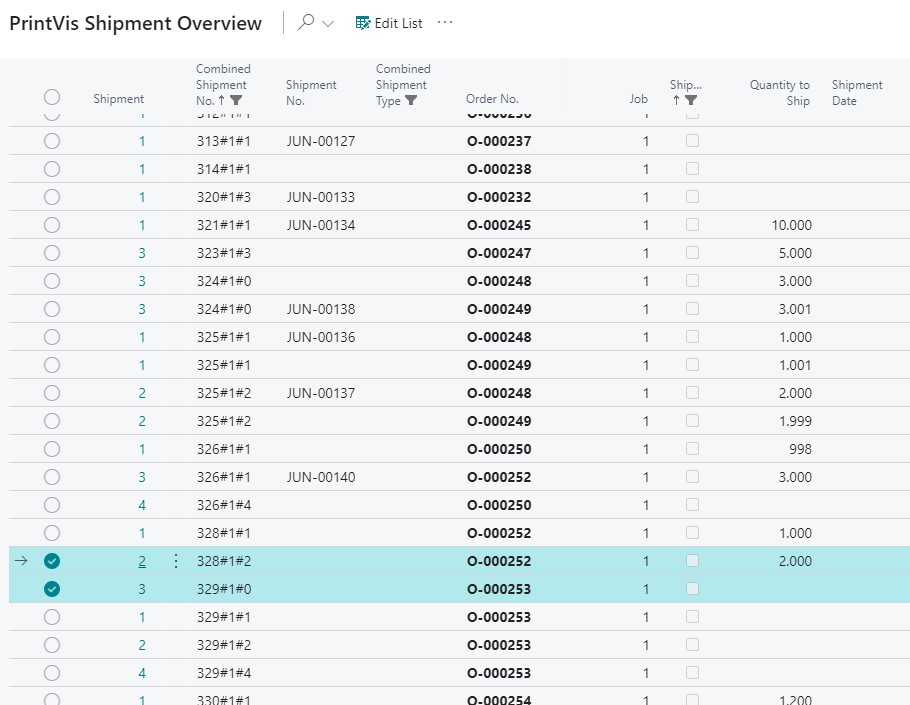Click Shipment No. JUN-00138 cell
The height and width of the screenshot is (705, 910).
pos(321,309)
